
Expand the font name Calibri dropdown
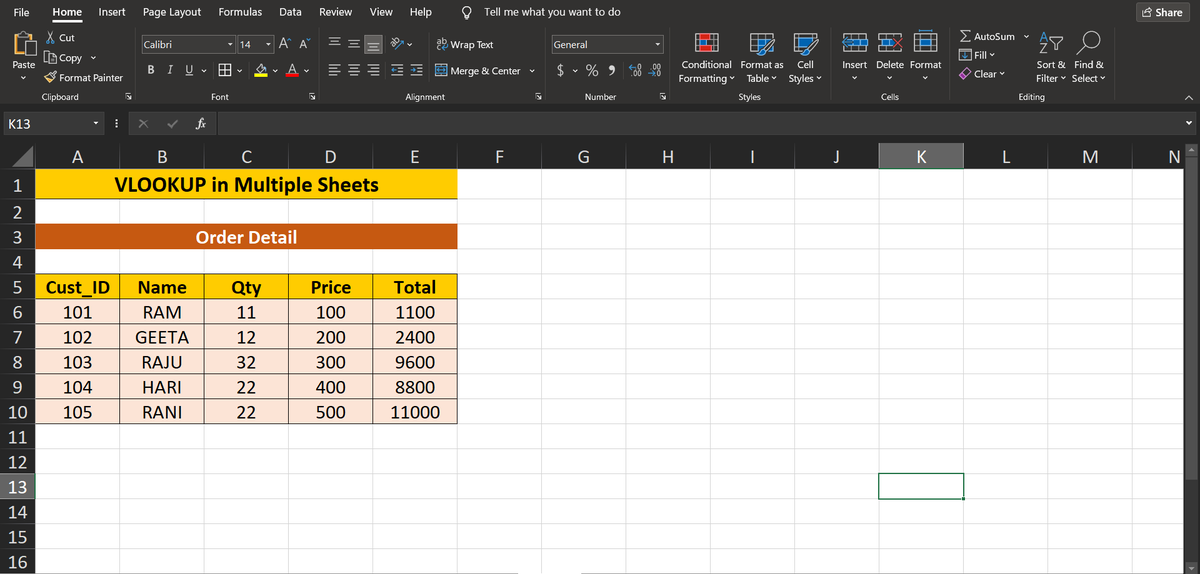tap(231, 45)
